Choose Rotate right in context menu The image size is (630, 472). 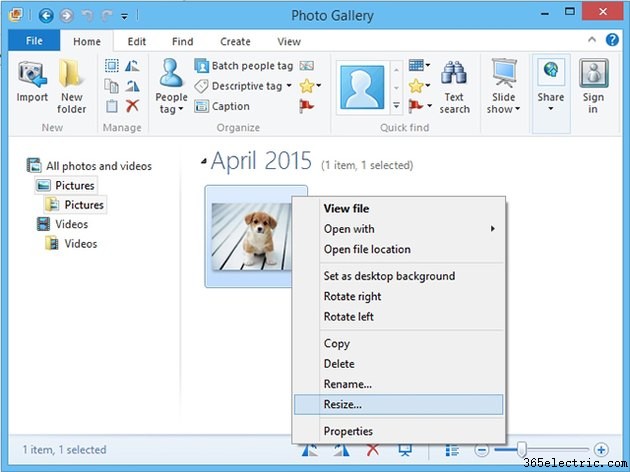pyautogui.click(x=399, y=296)
